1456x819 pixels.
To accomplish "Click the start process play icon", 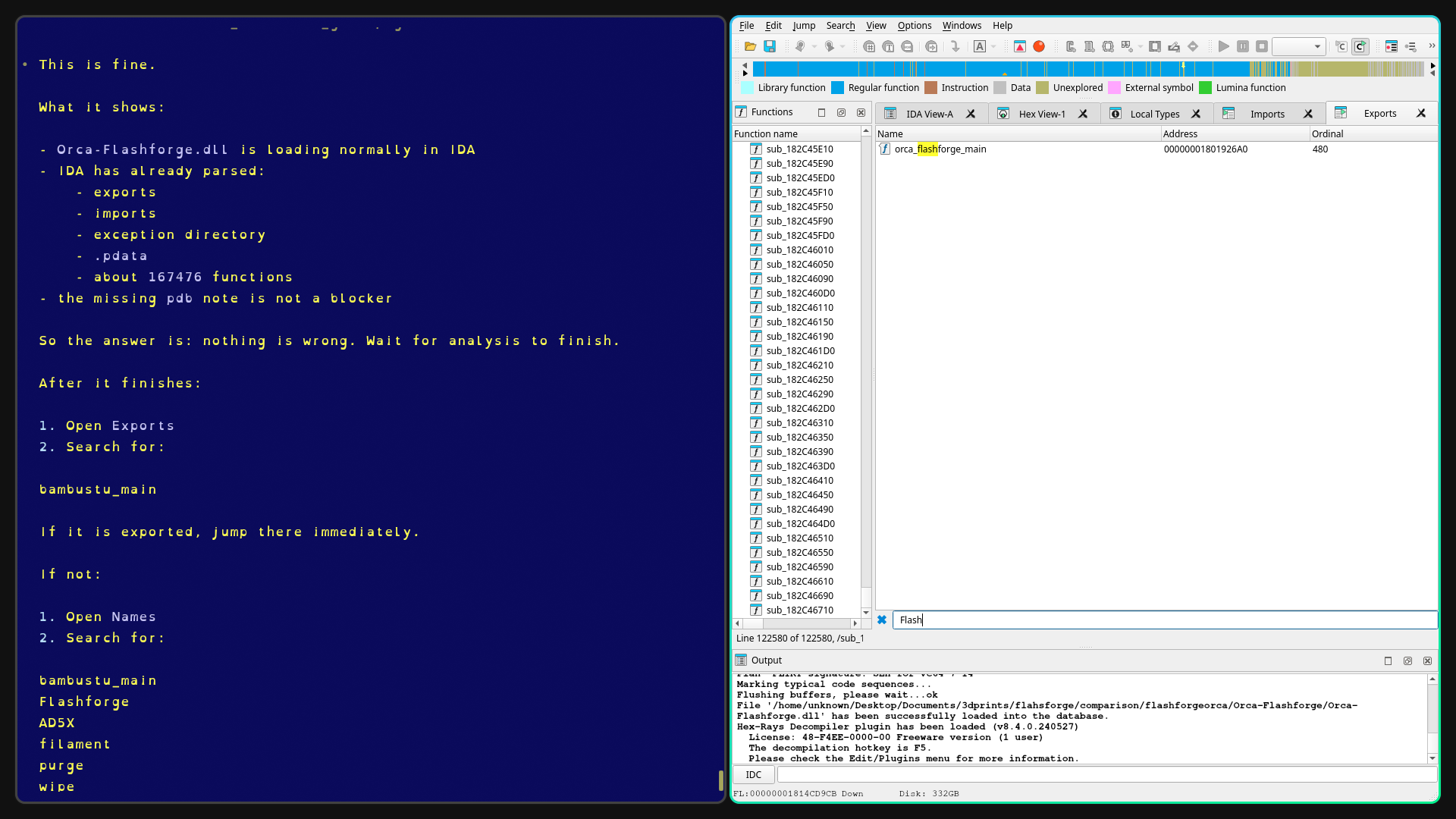I will tap(1223, 46).
